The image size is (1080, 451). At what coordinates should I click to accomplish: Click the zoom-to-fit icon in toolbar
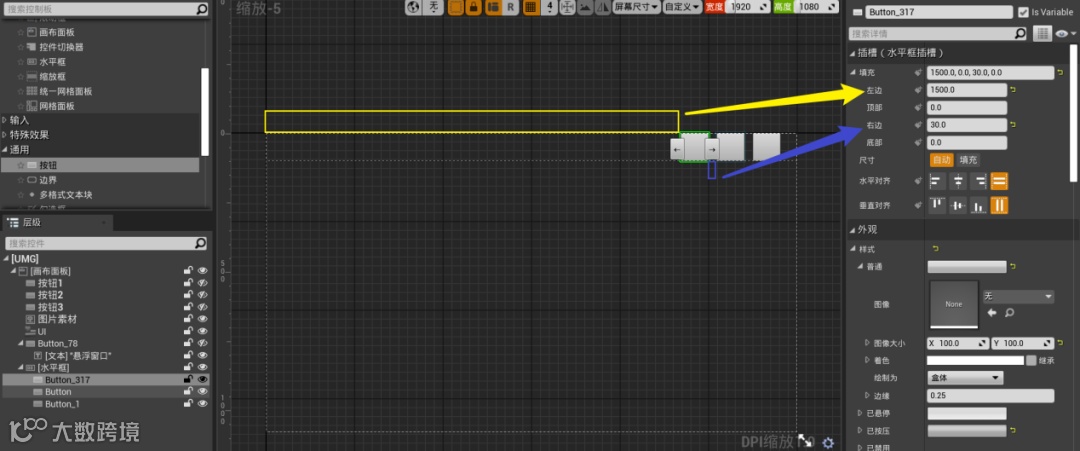click(567, 7)
